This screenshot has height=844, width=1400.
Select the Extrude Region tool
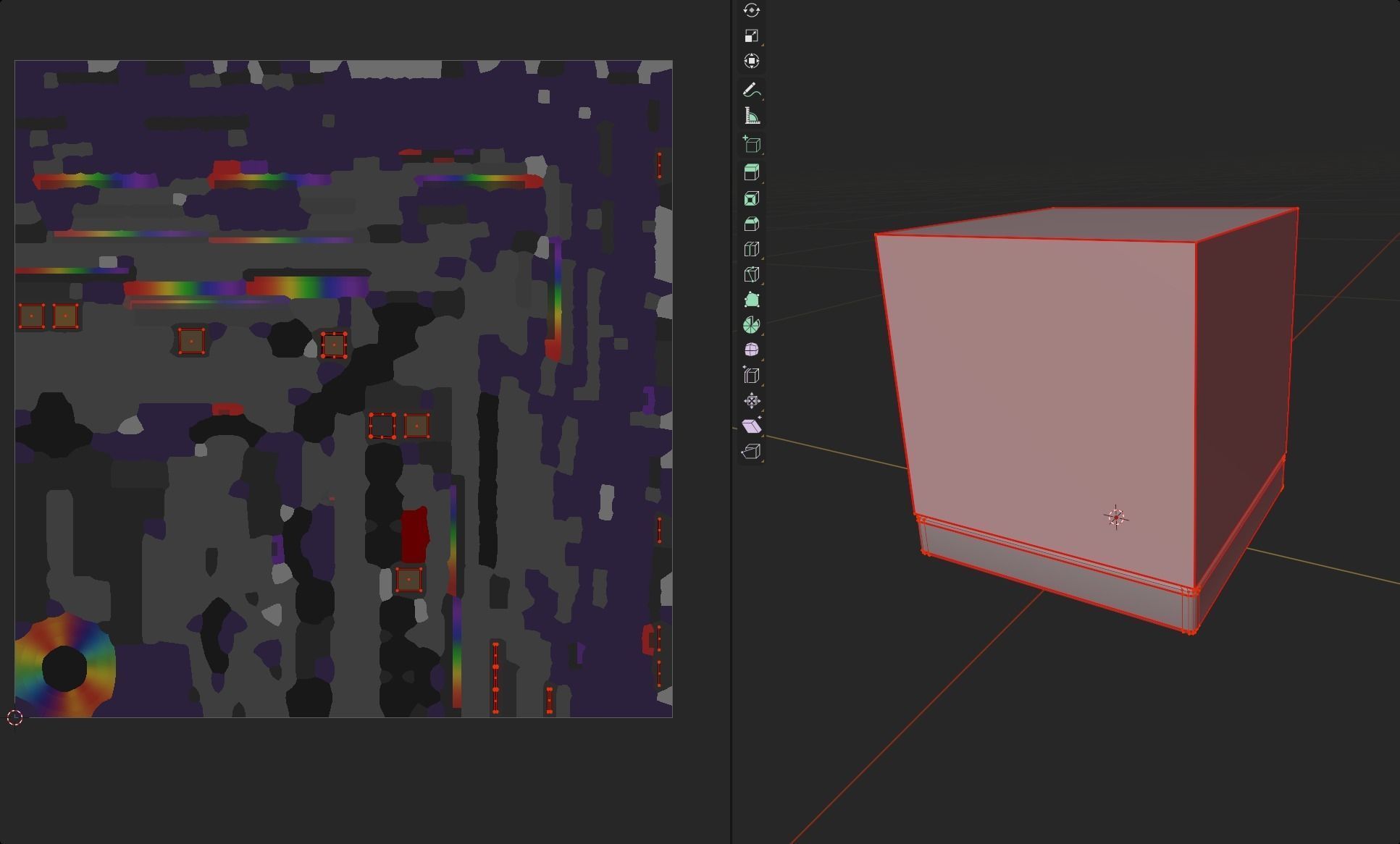(751, 172)
